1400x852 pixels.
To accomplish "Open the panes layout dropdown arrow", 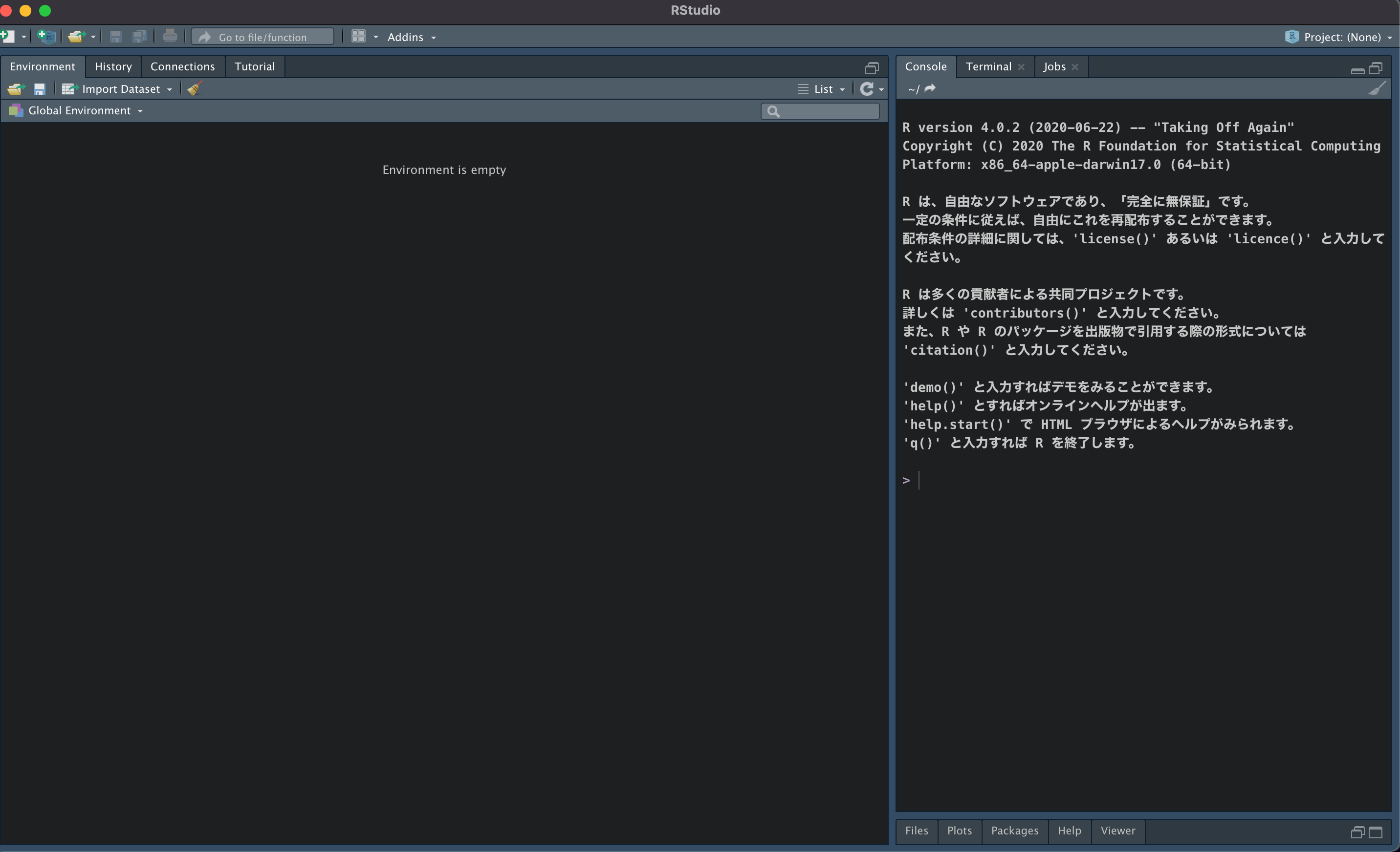I will 376,37.
